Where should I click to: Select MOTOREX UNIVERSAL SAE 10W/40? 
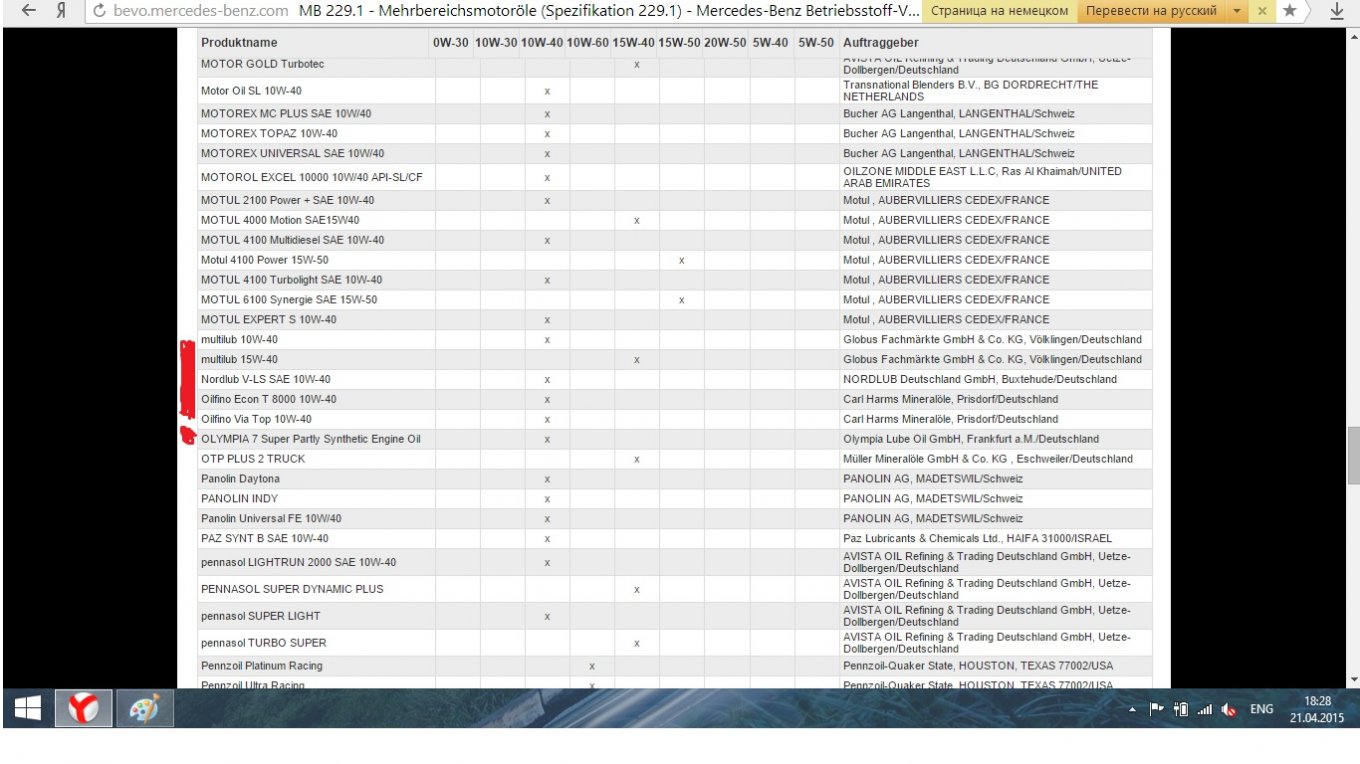pyautogui.click(x=292, y=154)
